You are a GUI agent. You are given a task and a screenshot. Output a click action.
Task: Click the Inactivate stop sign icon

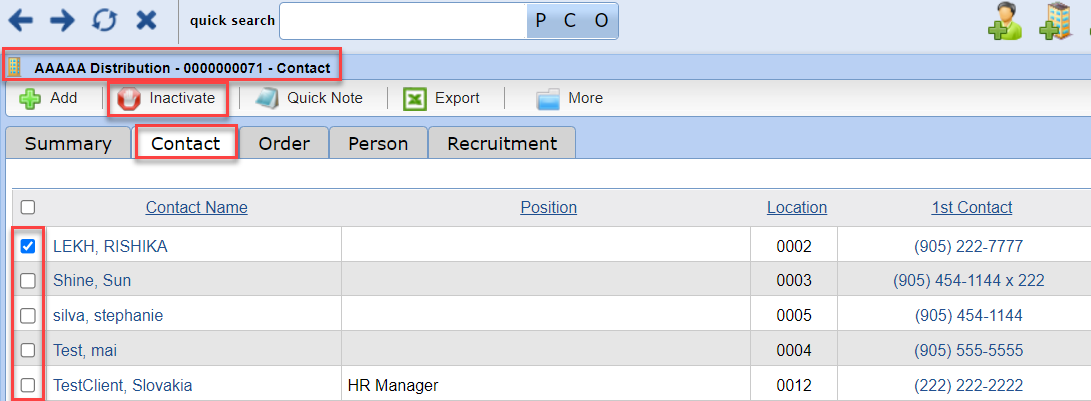(x=129, y=99)
